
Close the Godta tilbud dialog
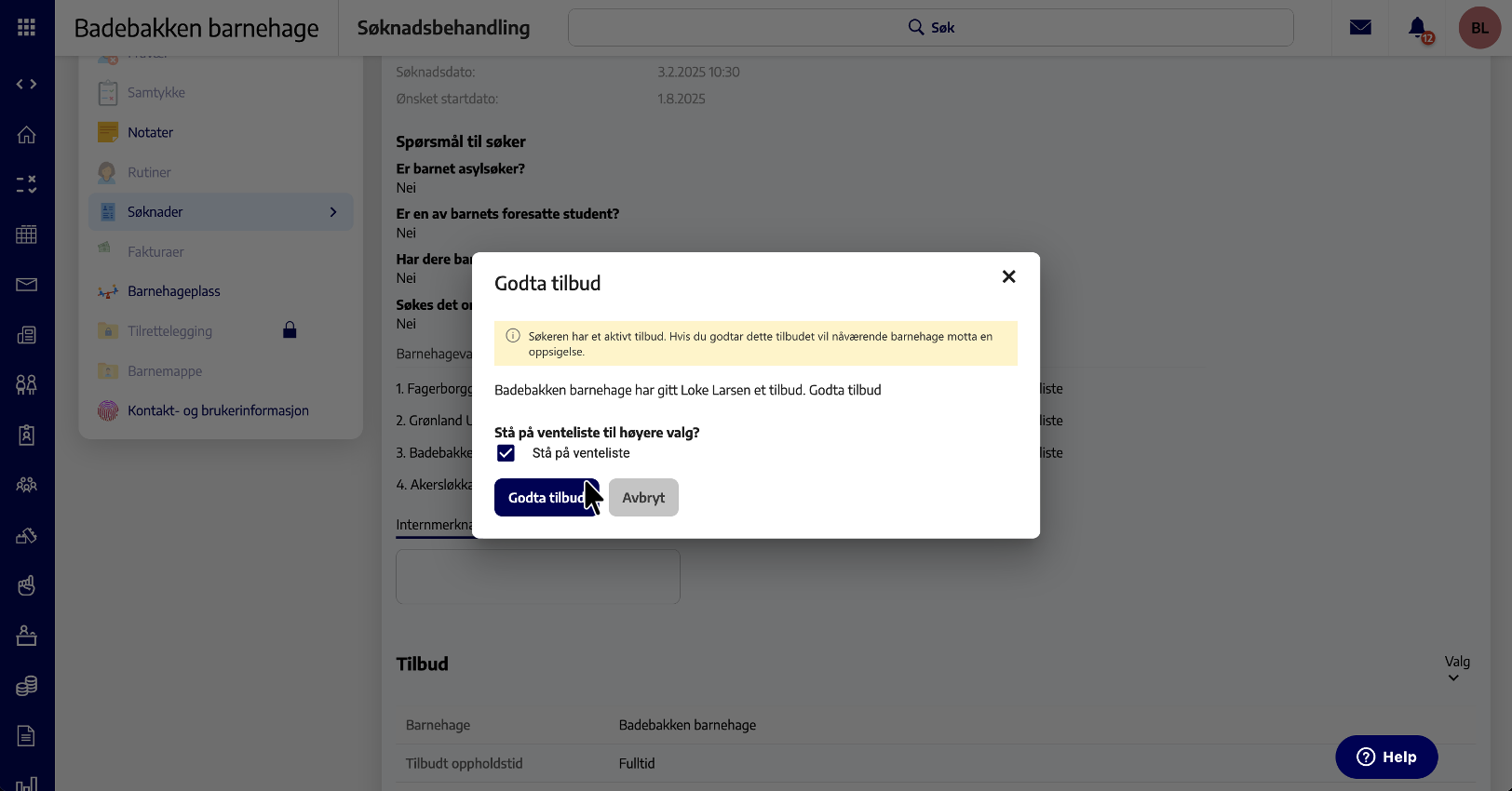(1008, 276)
